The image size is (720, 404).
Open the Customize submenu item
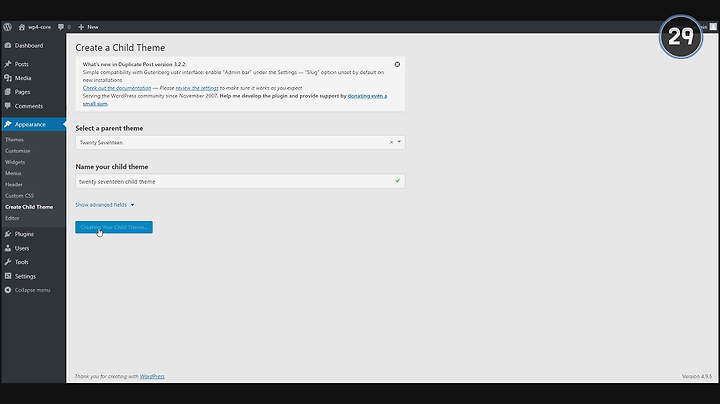(x=17, y=151)
